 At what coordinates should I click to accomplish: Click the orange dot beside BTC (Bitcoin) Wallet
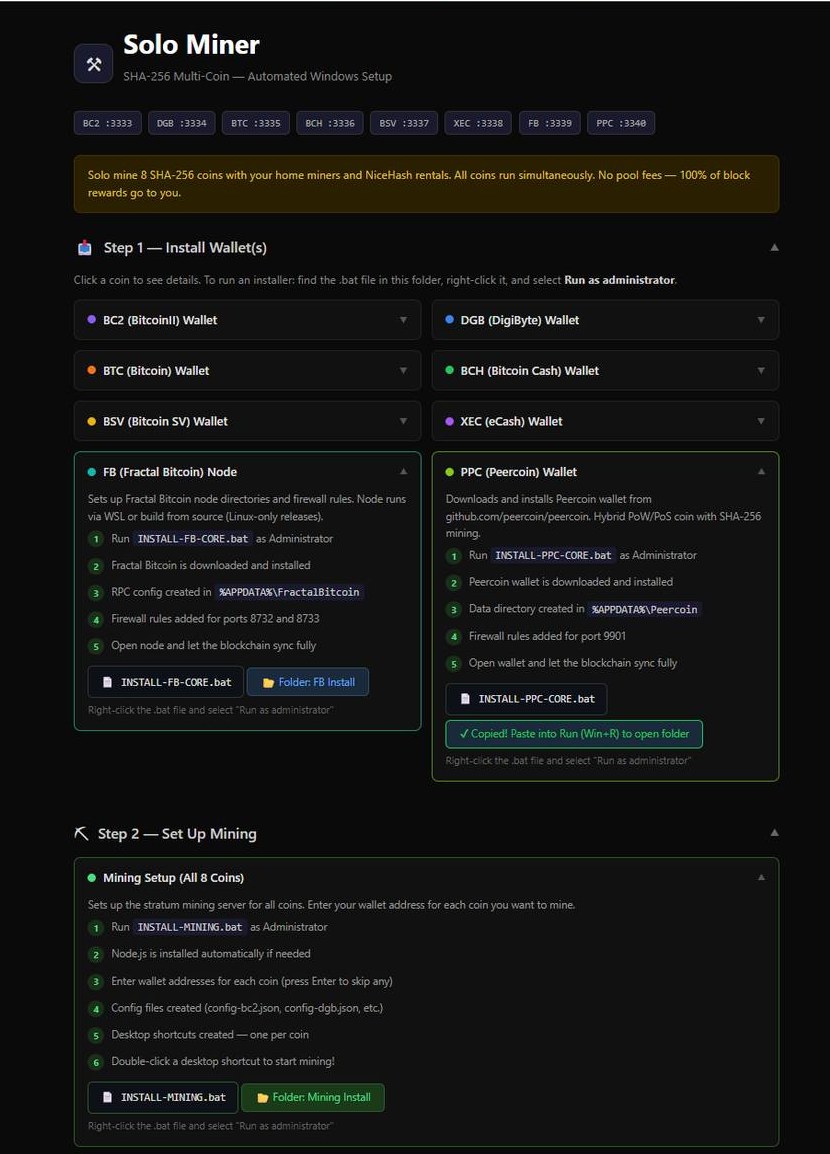pos(91,370)
